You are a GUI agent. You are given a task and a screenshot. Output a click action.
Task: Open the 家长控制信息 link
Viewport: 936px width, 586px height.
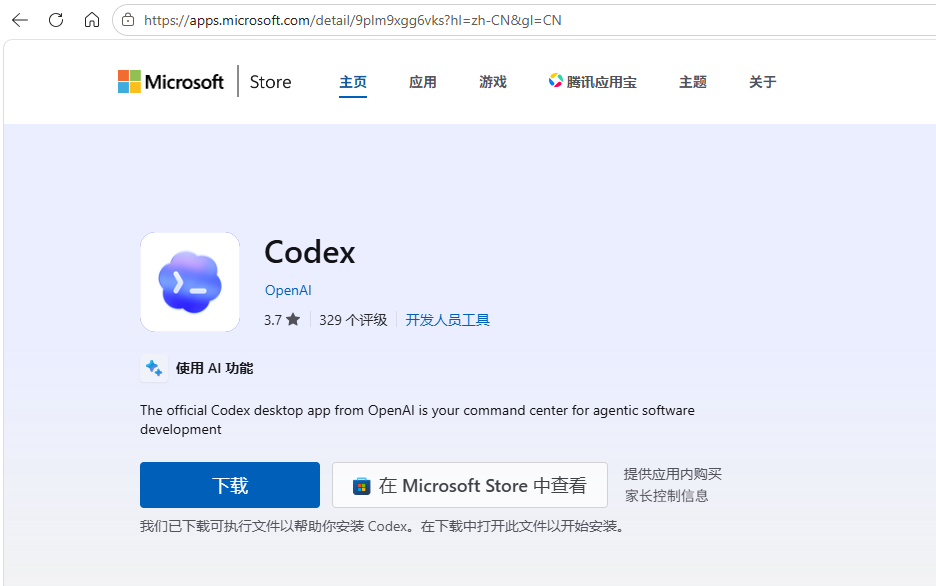667,496
